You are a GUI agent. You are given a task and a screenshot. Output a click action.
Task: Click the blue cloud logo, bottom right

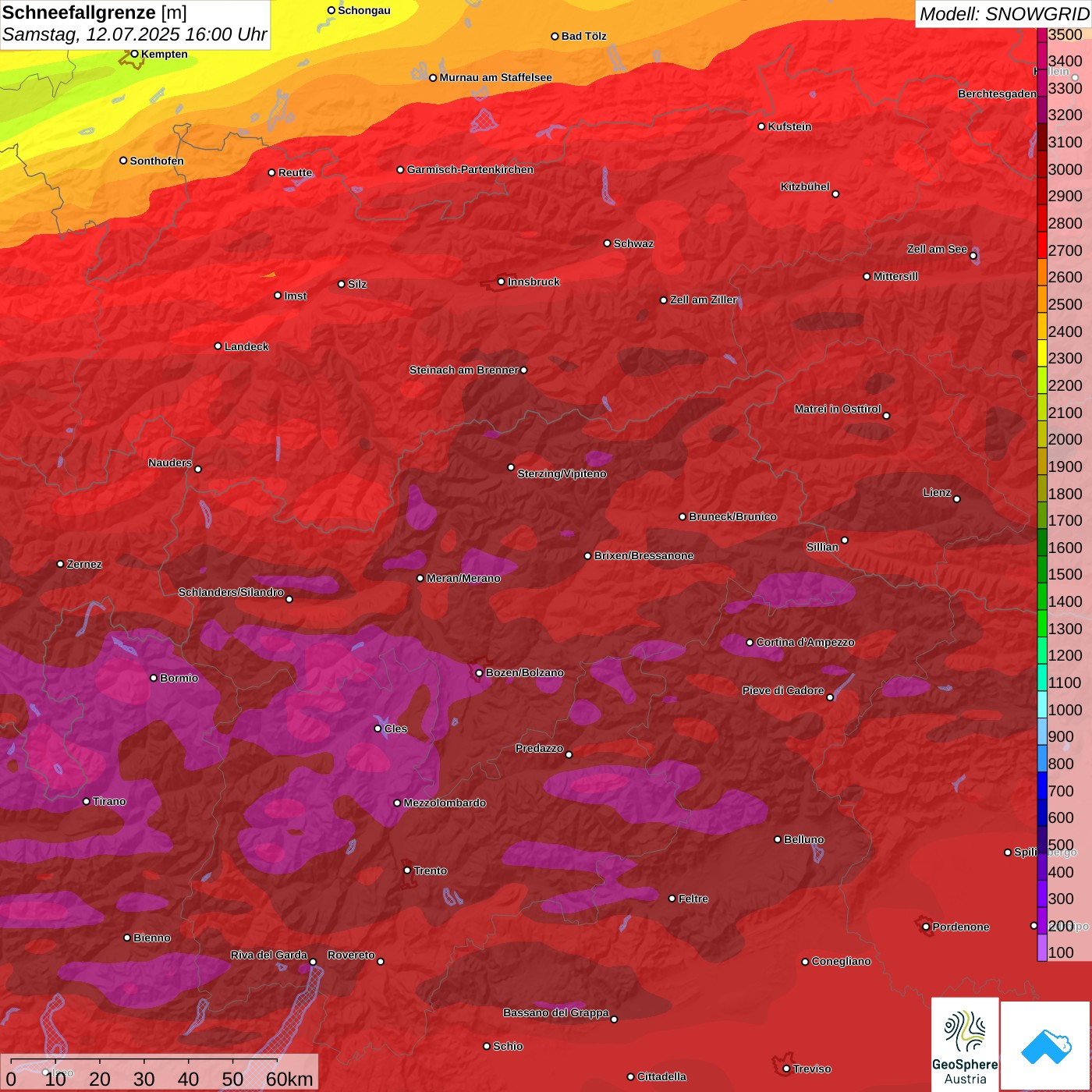[1046, 1046]
